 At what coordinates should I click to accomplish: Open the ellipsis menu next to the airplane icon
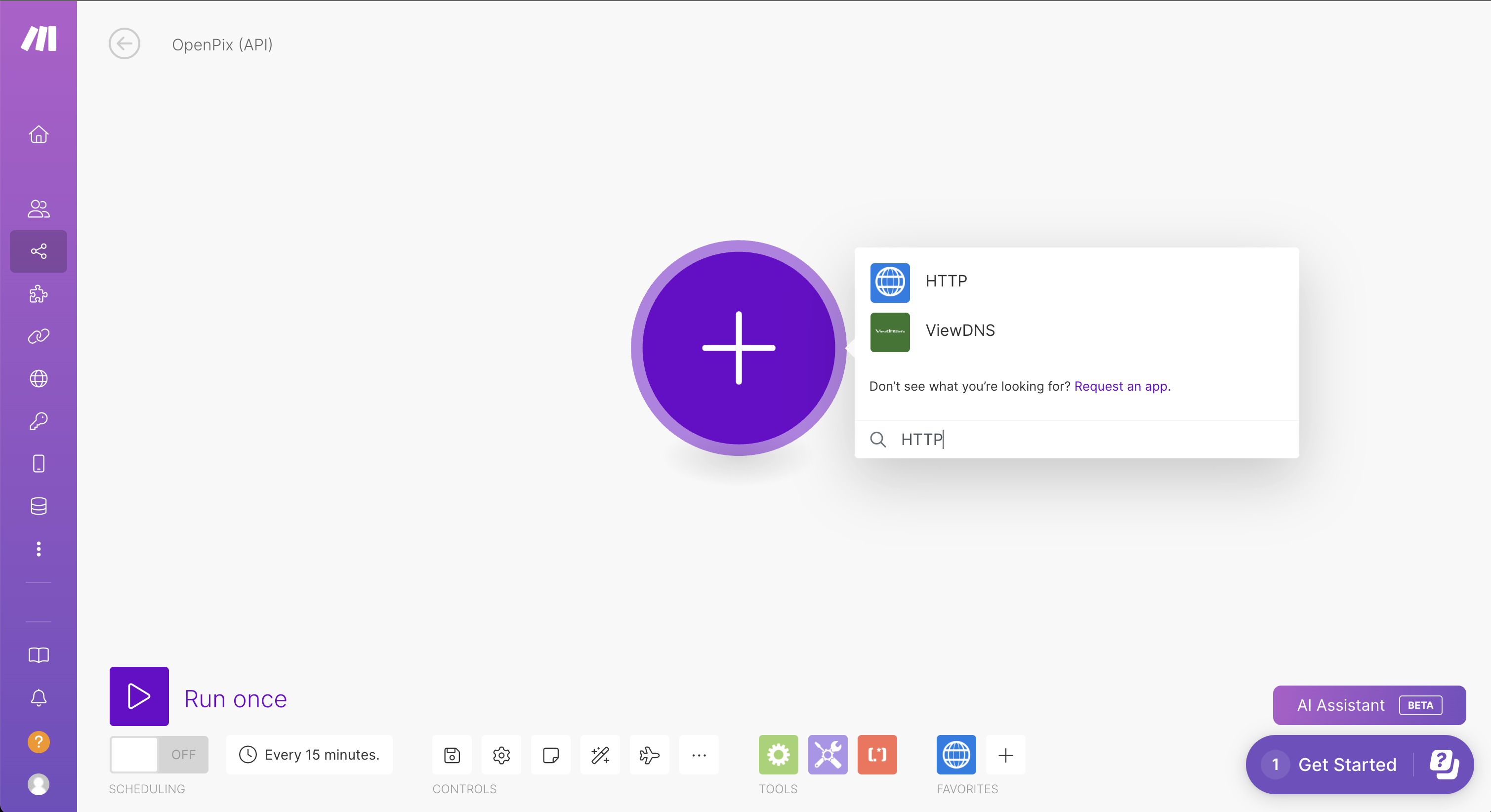(x=699, y=755)
